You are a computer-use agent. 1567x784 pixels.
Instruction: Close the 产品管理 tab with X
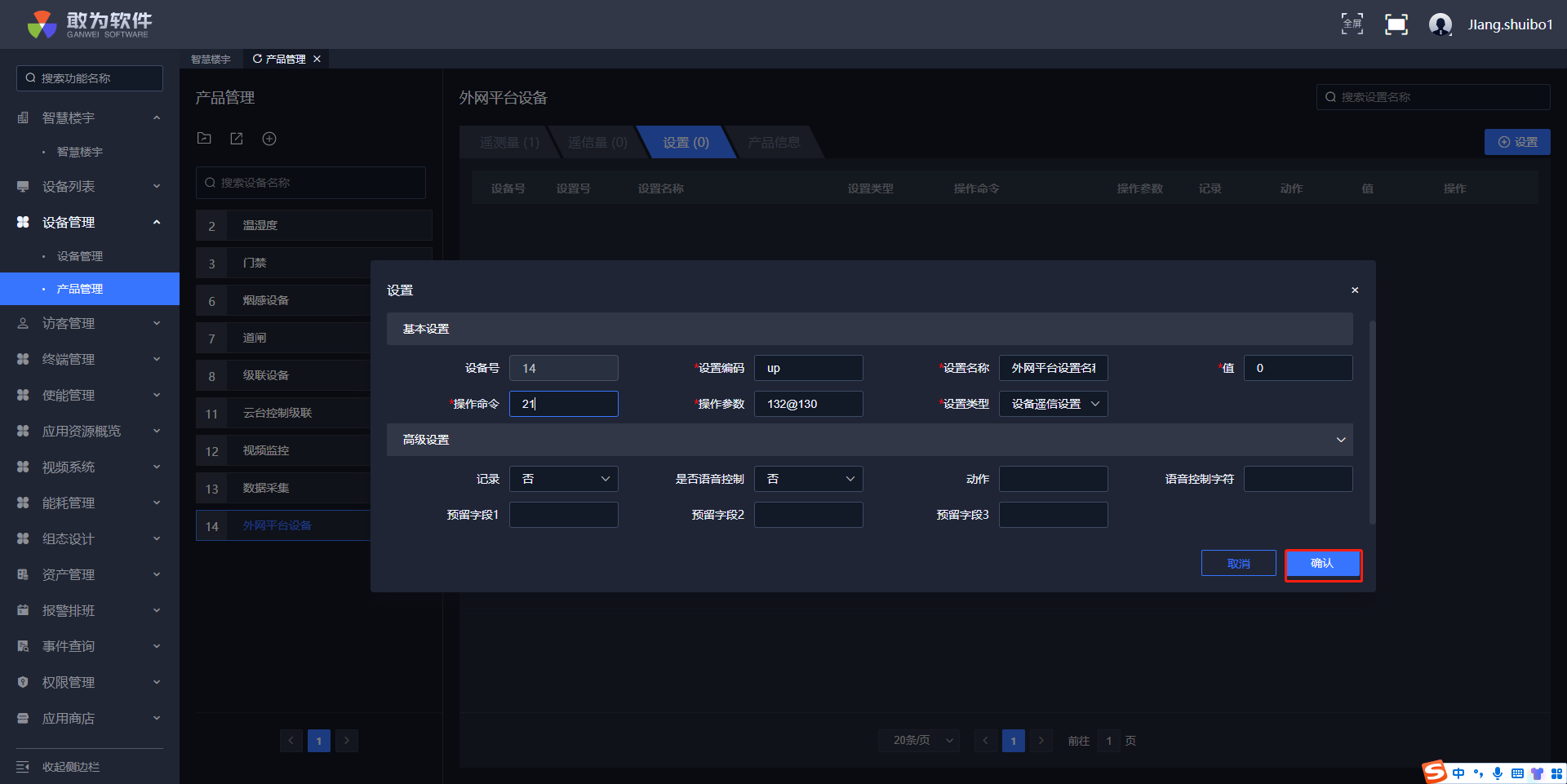[317, 59]
